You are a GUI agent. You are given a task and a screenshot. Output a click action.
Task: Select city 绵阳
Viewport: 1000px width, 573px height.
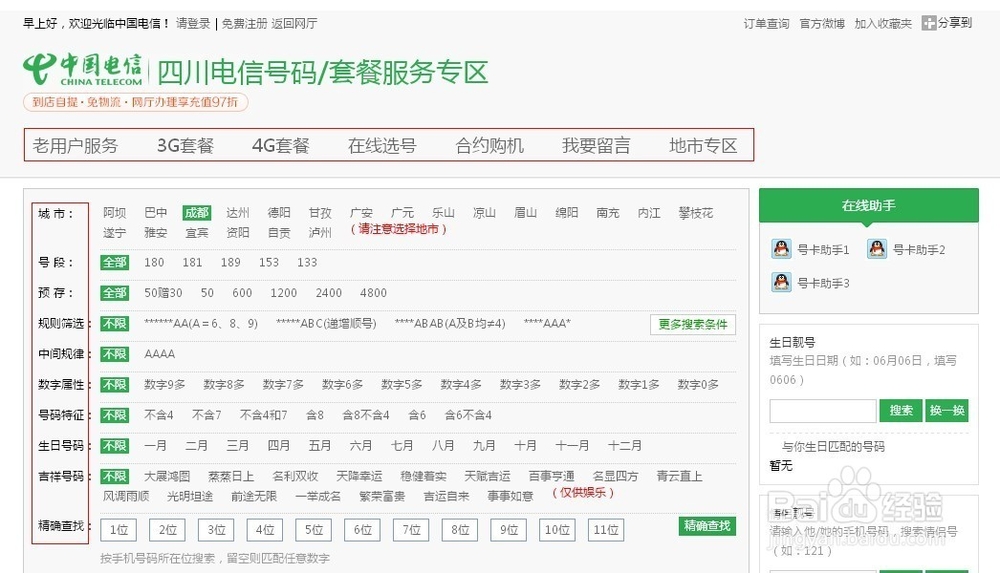click(566, 212)
